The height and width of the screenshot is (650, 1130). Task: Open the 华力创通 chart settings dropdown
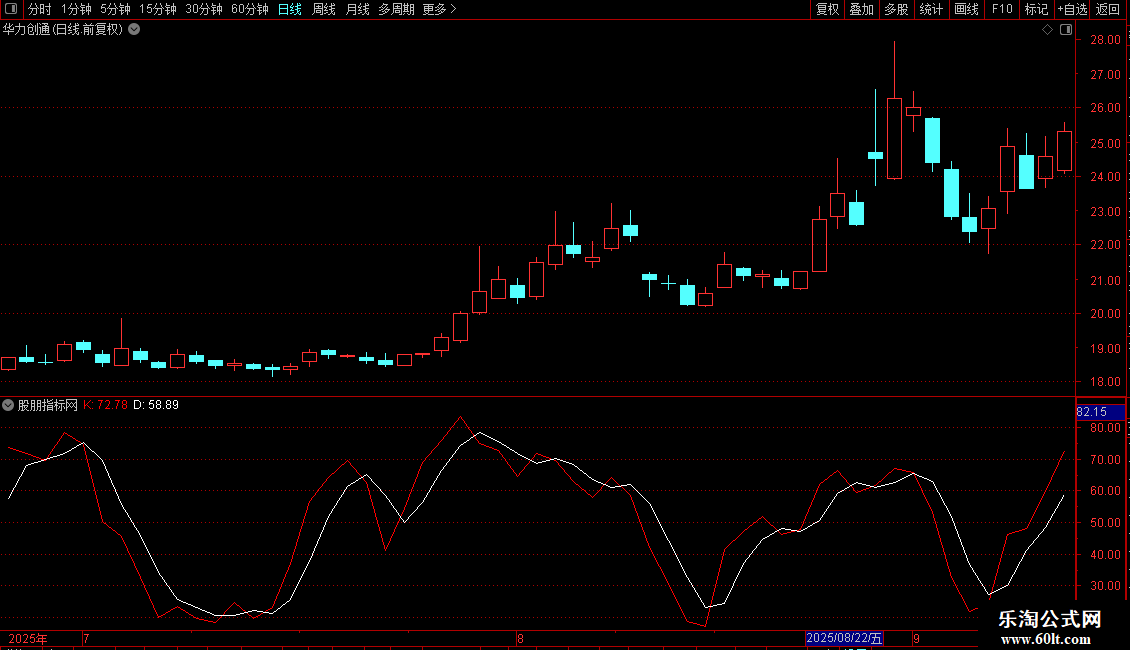pos(134,30)
